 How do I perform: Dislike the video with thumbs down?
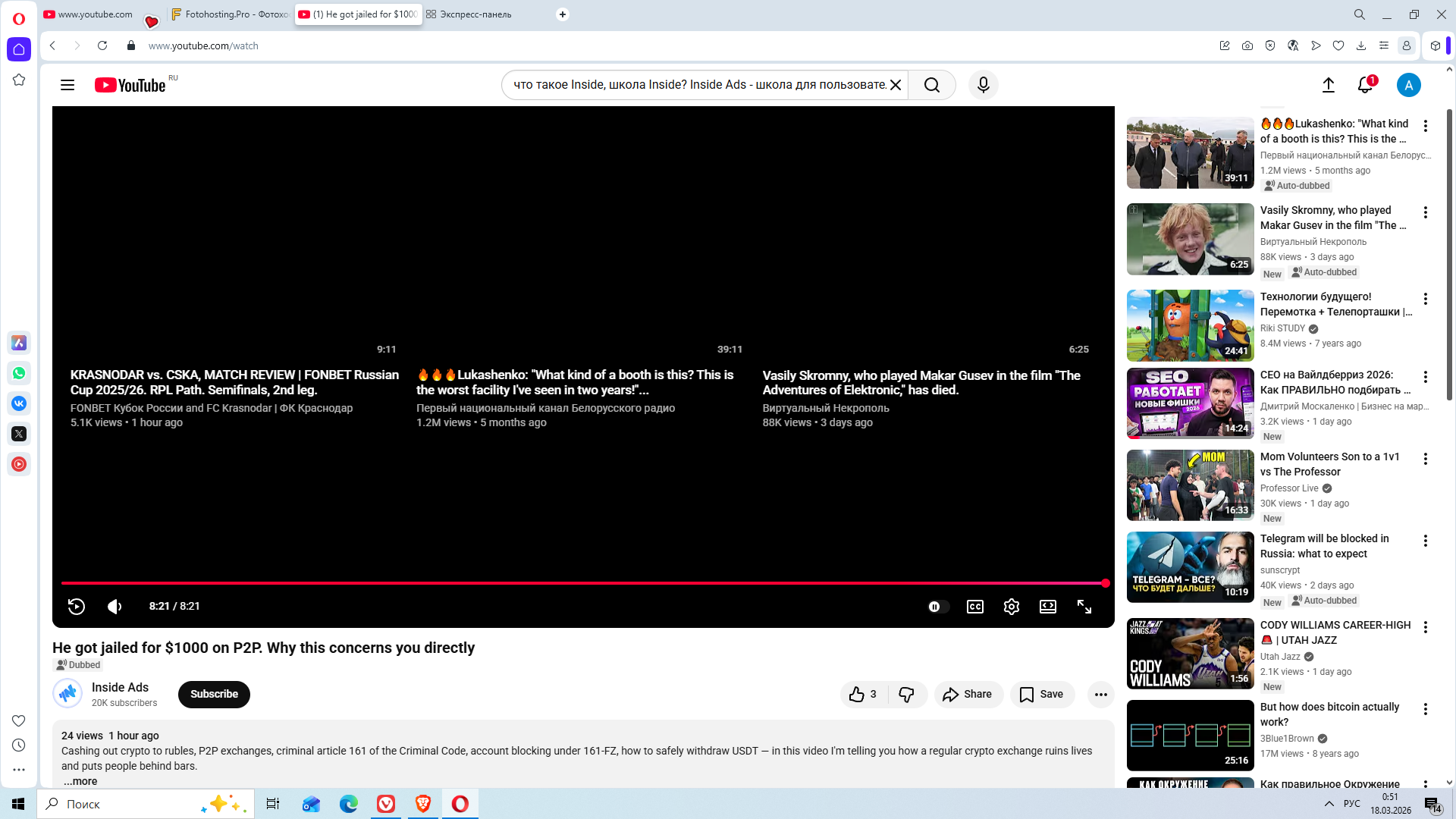[x=907, y=695]
